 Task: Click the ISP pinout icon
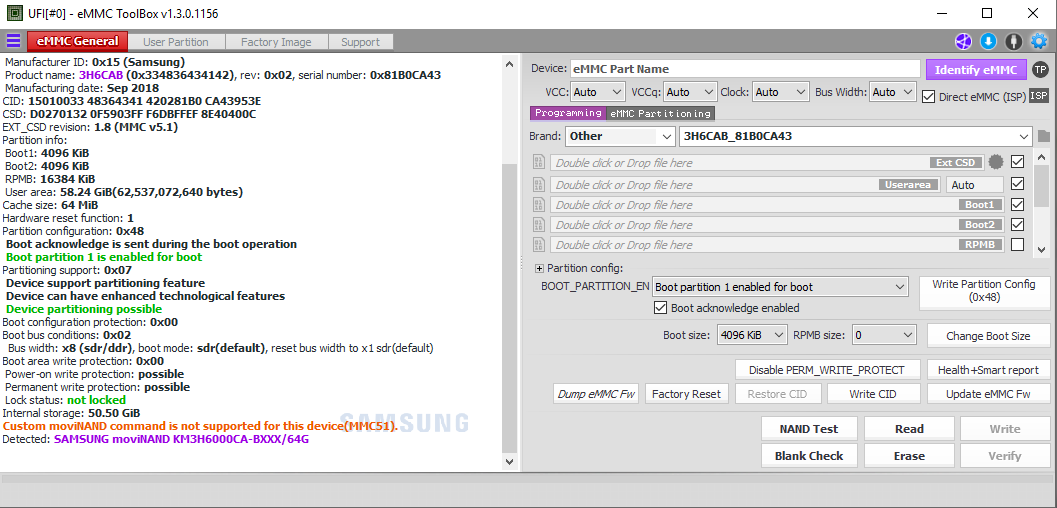1039,96
